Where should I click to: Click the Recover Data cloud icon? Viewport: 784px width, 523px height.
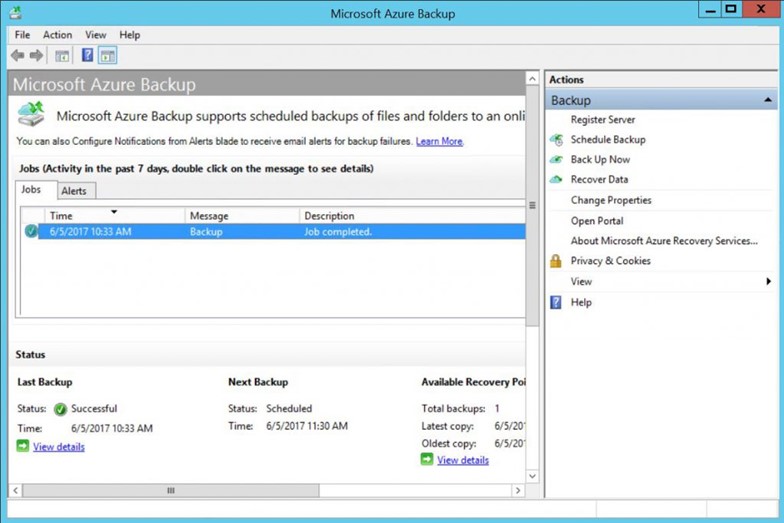pos(556,180)
